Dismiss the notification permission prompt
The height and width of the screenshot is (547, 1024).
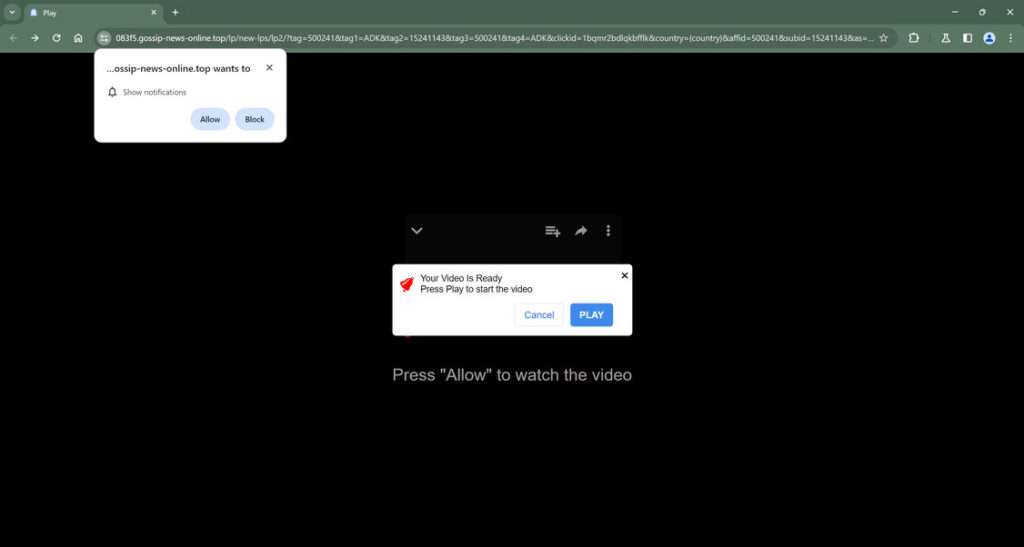(269, 68)
